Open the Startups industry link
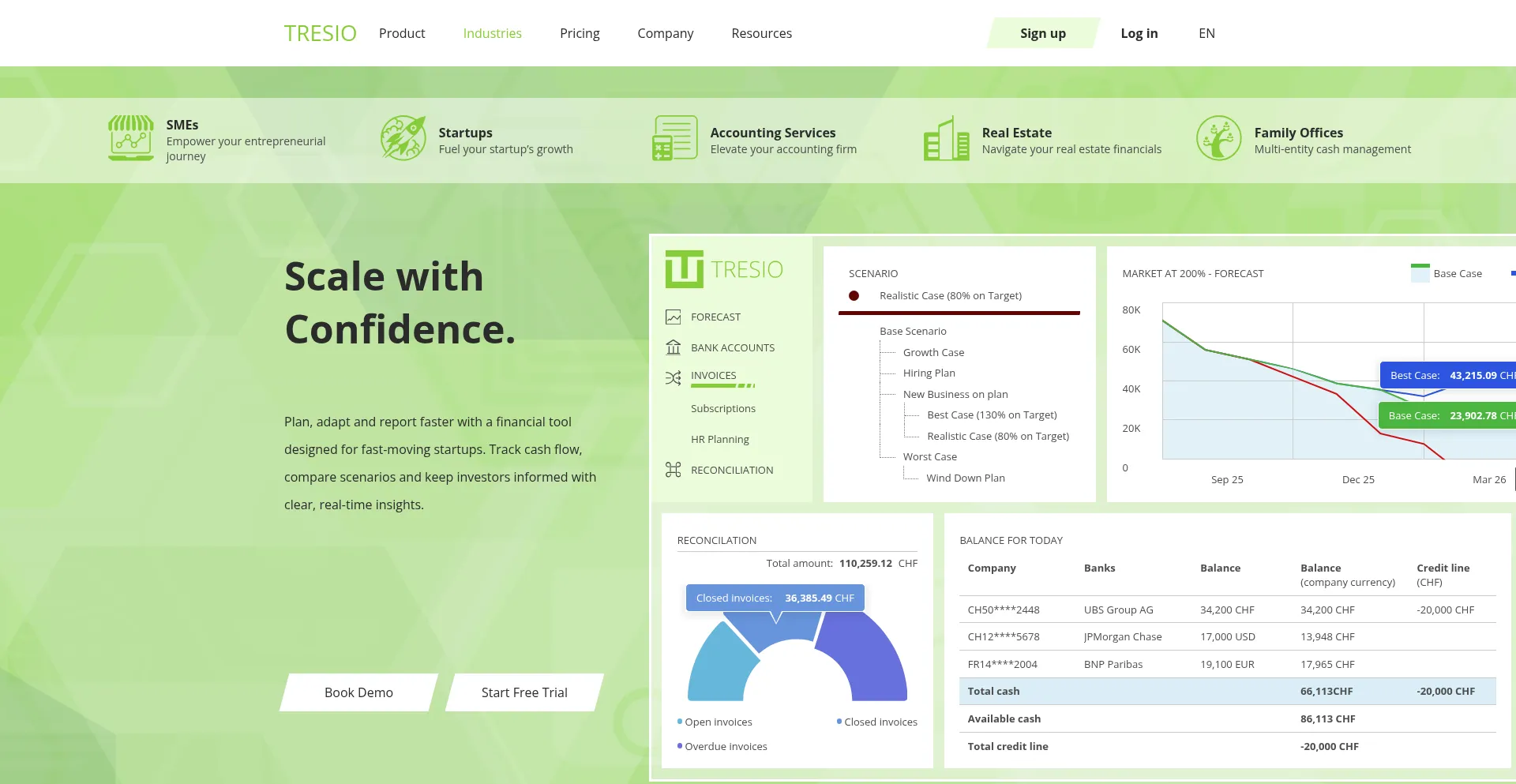The image size is (1516, 784). 477,140
